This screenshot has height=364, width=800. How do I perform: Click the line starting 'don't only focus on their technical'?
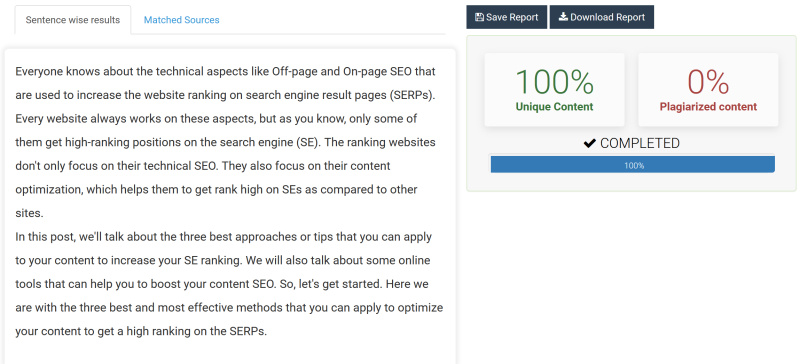tap(203, 166)
